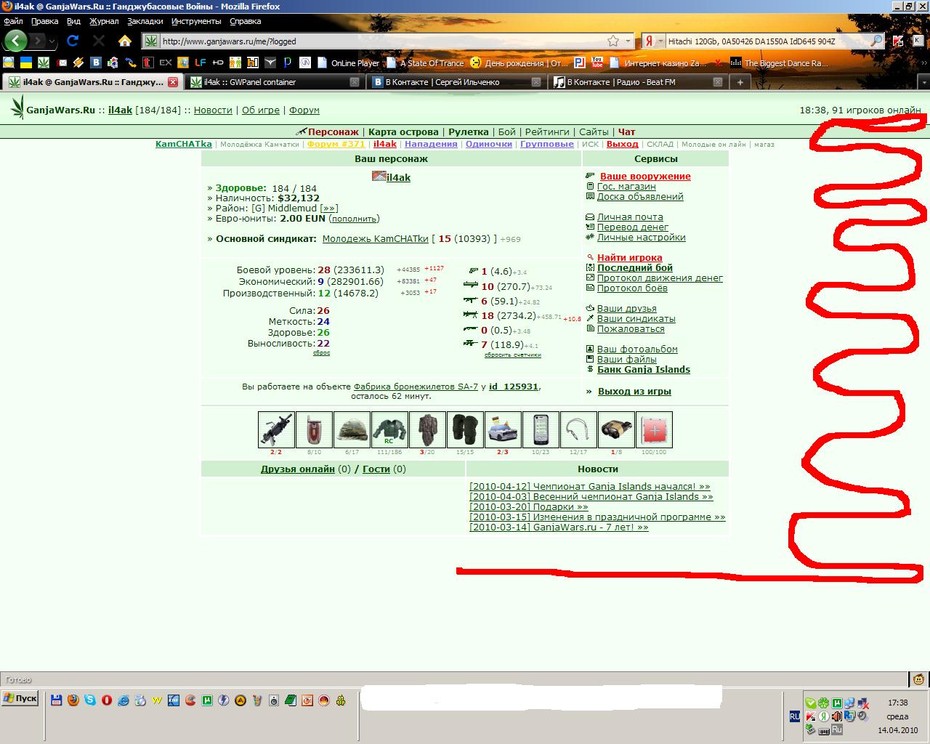
Task: Click into the URL address field
Action: click(x=383, y=42)
